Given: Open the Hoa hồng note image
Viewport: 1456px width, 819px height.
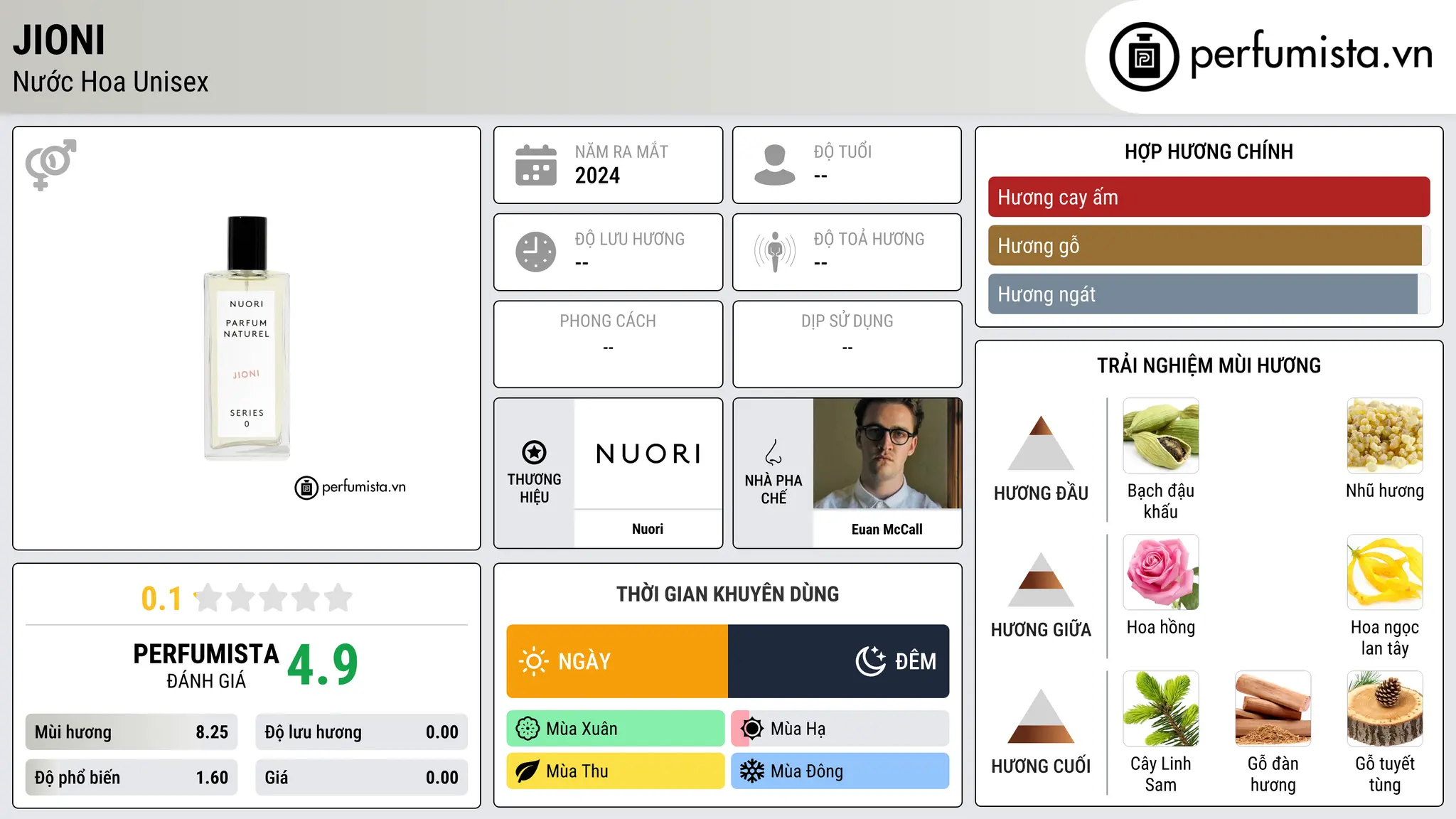Looking at the screenshot, I should [x=1161, y=572].
